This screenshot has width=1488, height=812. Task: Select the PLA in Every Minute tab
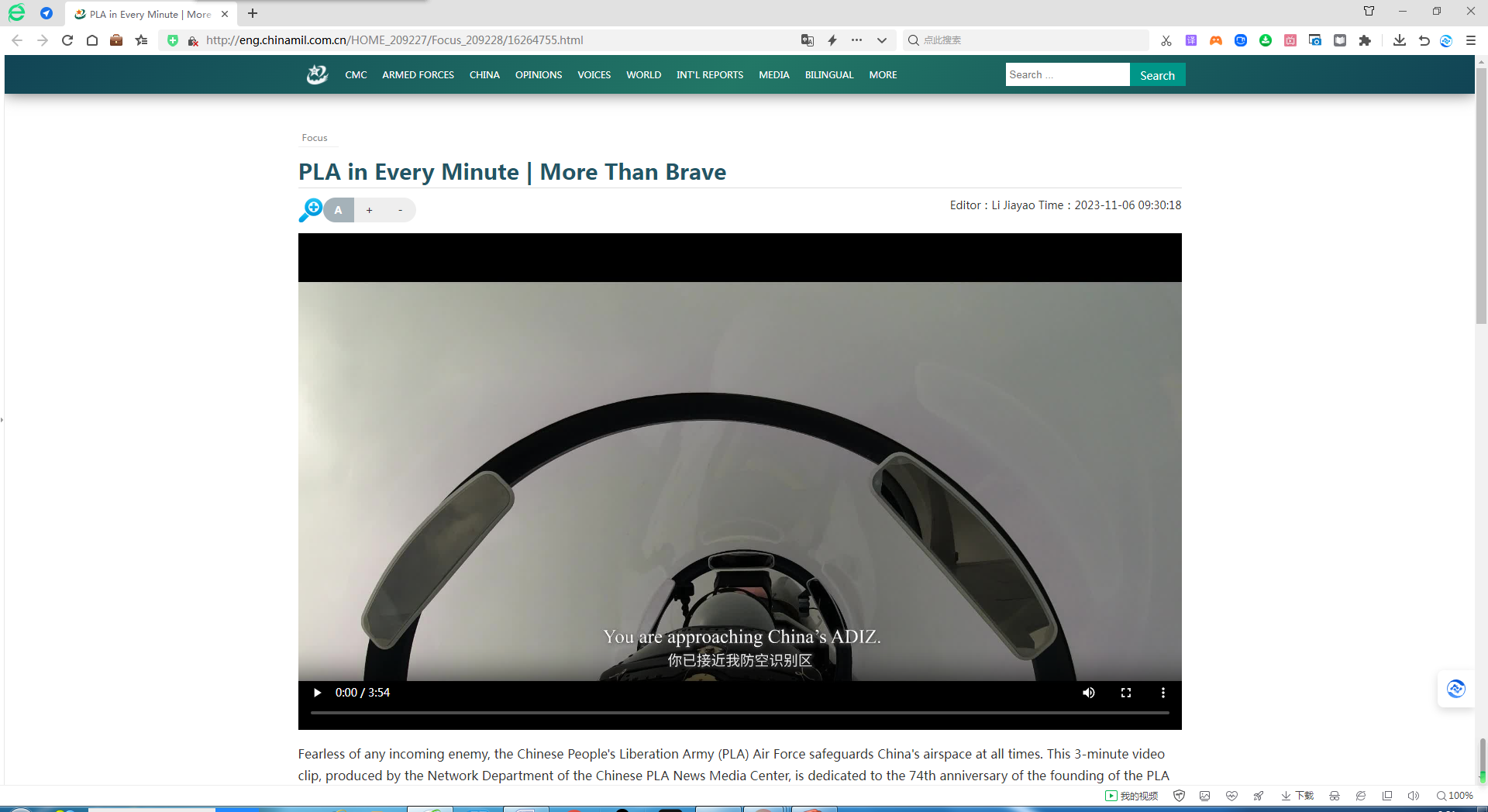pos(151,14)
